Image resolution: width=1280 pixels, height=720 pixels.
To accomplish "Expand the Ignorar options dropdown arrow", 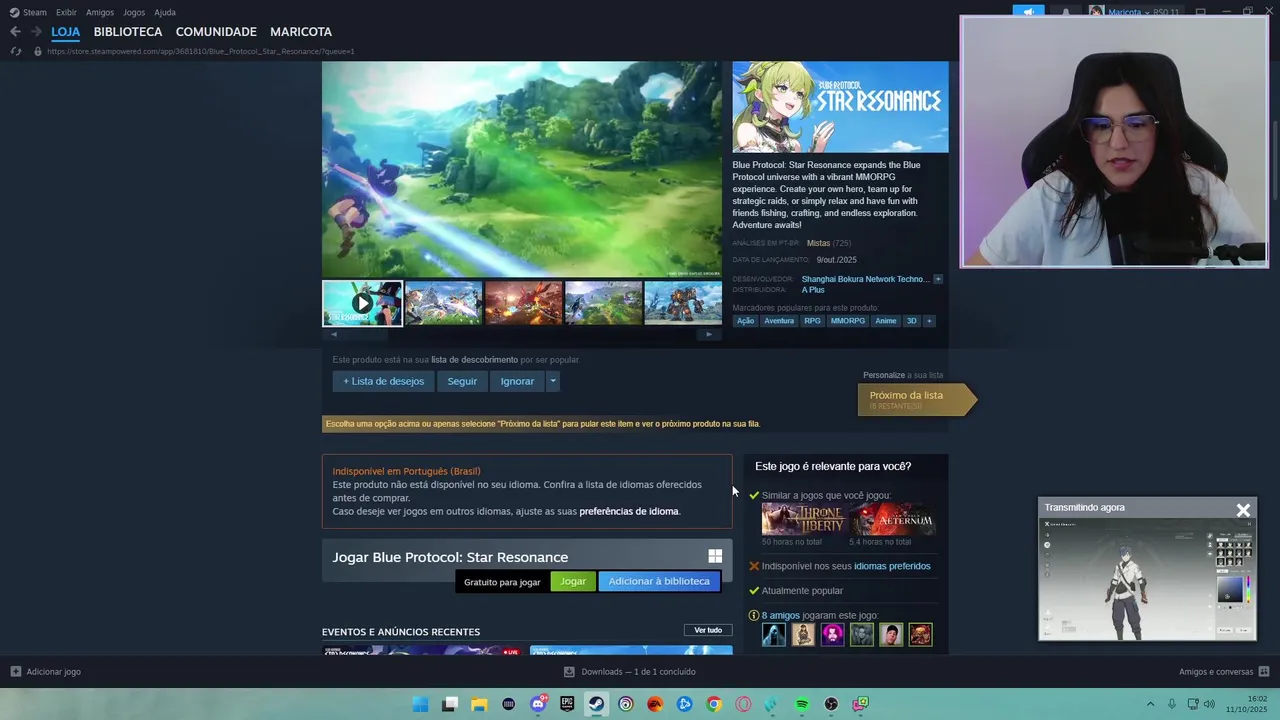I will tap(552, 381).
